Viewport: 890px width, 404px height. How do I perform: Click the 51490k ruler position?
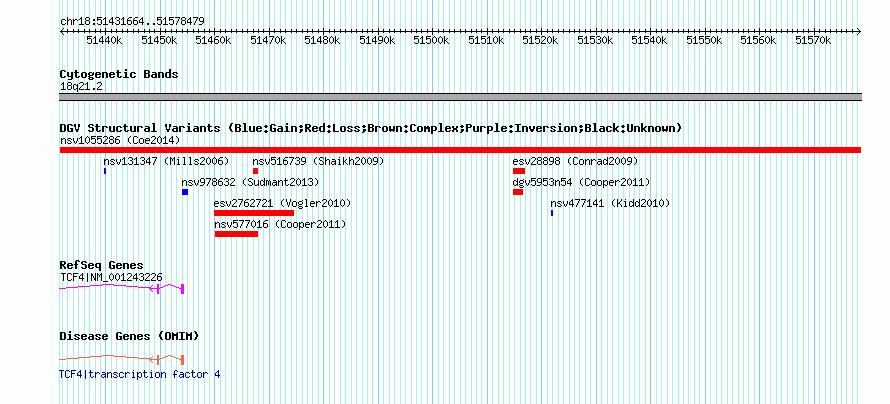[377, 40]
